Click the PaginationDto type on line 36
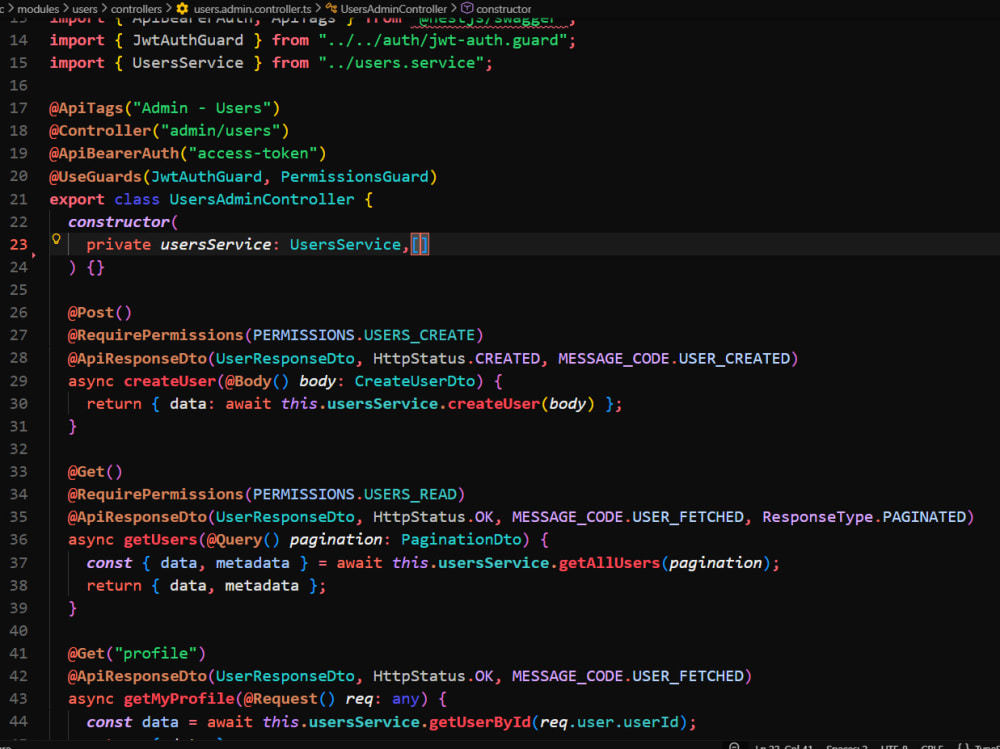Screen dimensions: 1000x749 point(461,540)
